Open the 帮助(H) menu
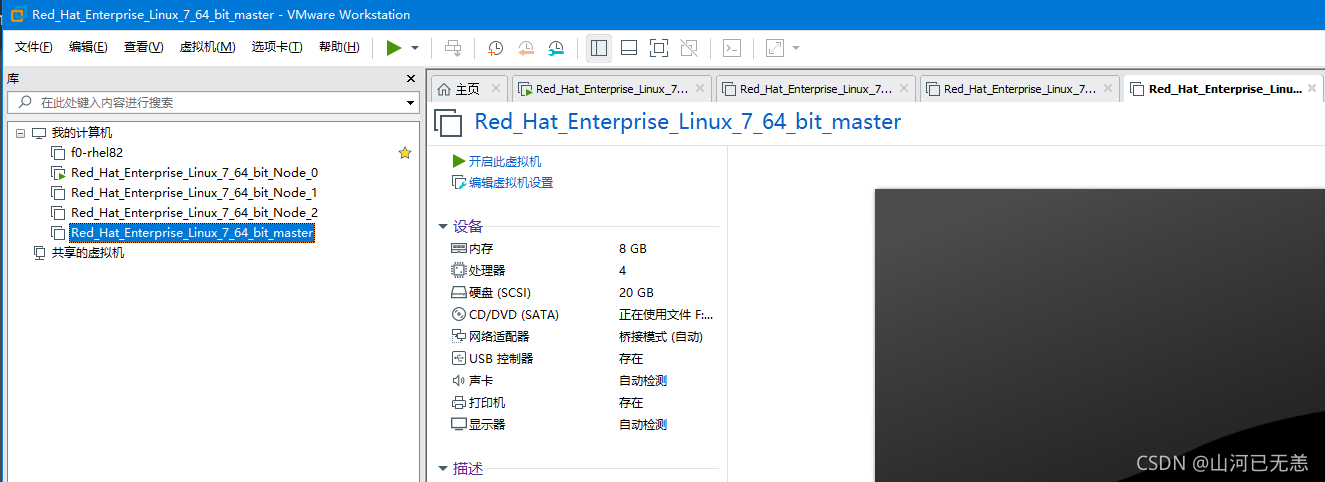 coord(339,47)
